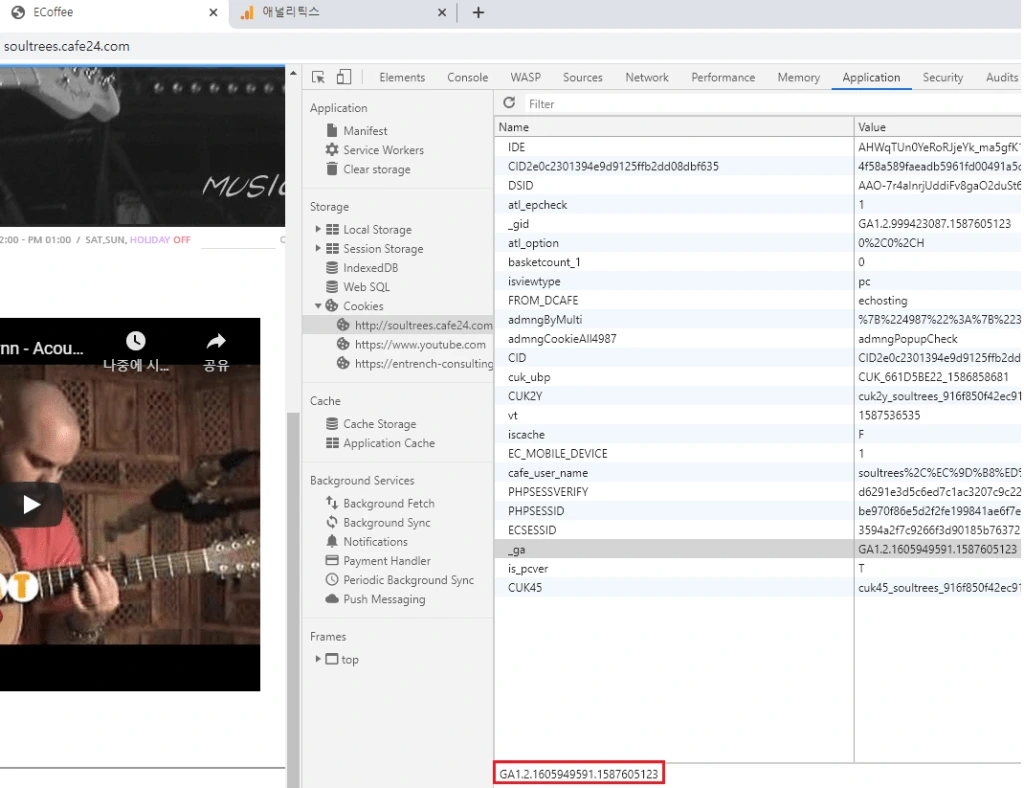Switch to the Elements tab
The height and width of the screenshot is (788, 1024).
point(402,77)
